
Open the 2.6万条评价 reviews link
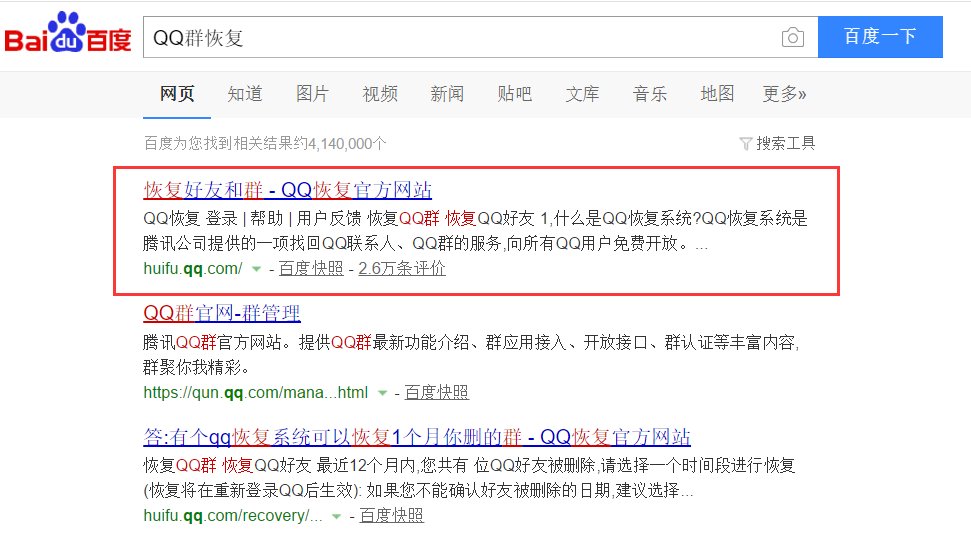[402, 269]
